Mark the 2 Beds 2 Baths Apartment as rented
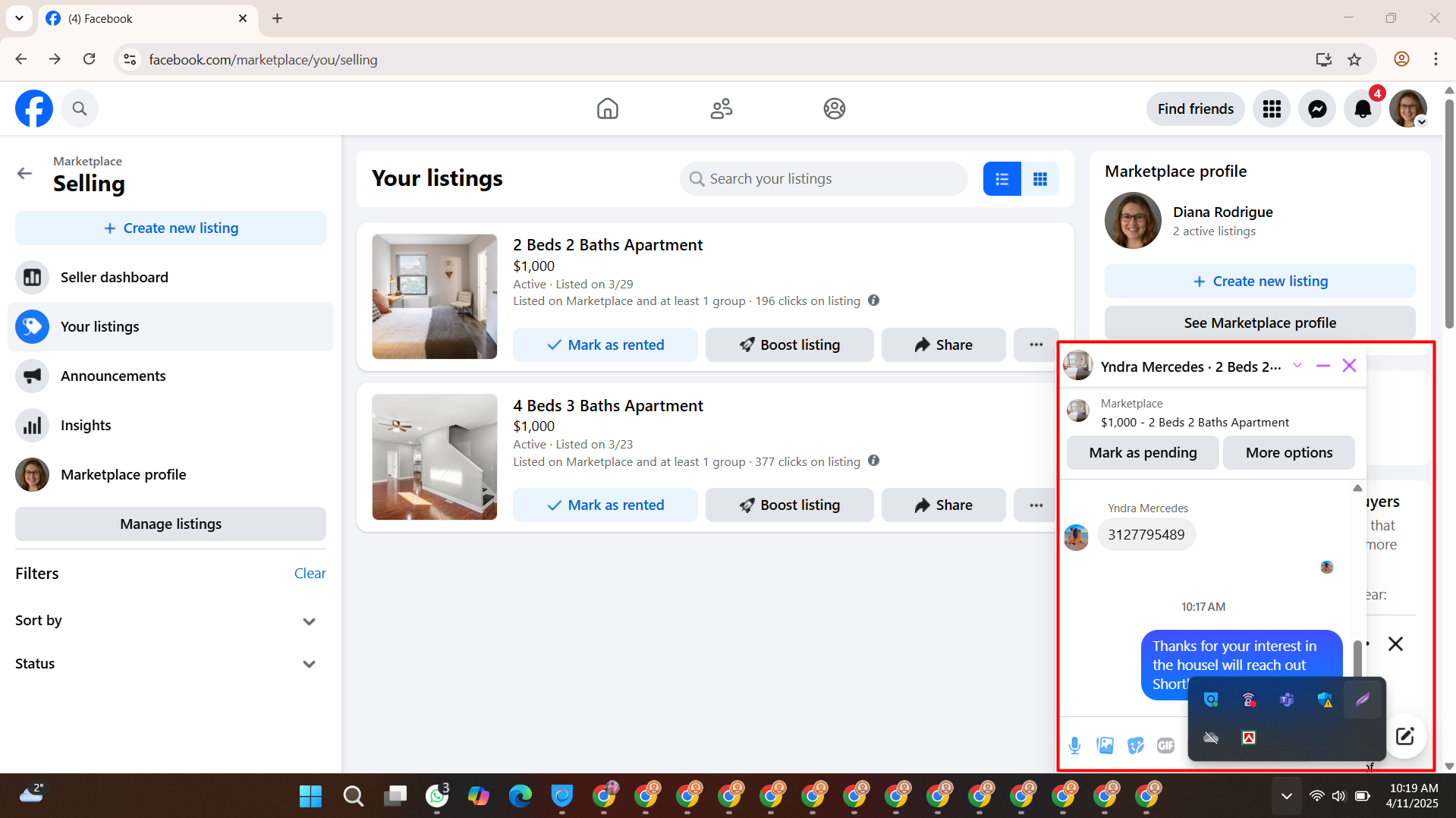 click(605, 345)
